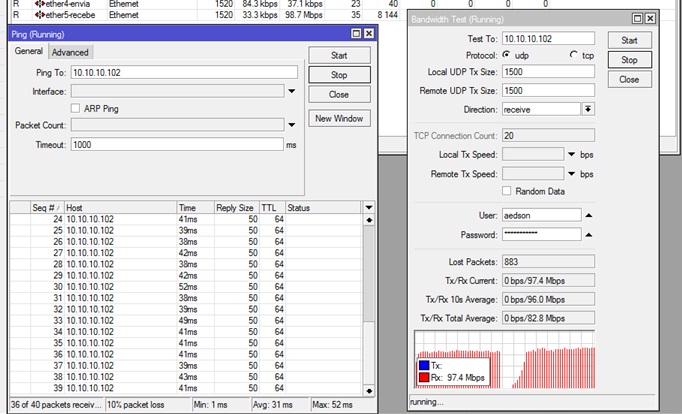Click the Test To address field
The height and width of the screenshot is (414, 682).
tap(548, 38)
